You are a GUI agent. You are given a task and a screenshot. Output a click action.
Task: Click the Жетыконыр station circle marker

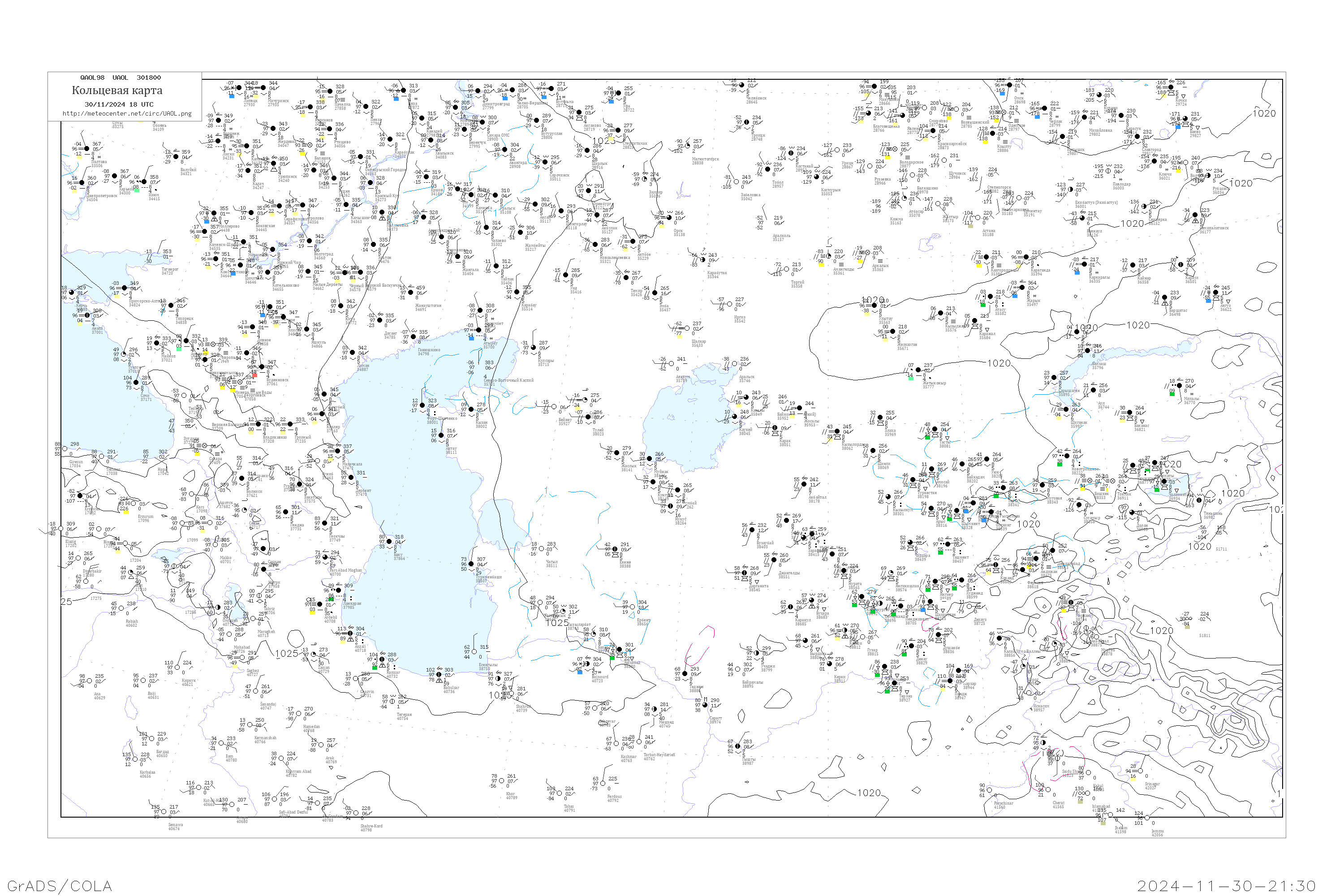pyautogui.click(x=918, y=370)
